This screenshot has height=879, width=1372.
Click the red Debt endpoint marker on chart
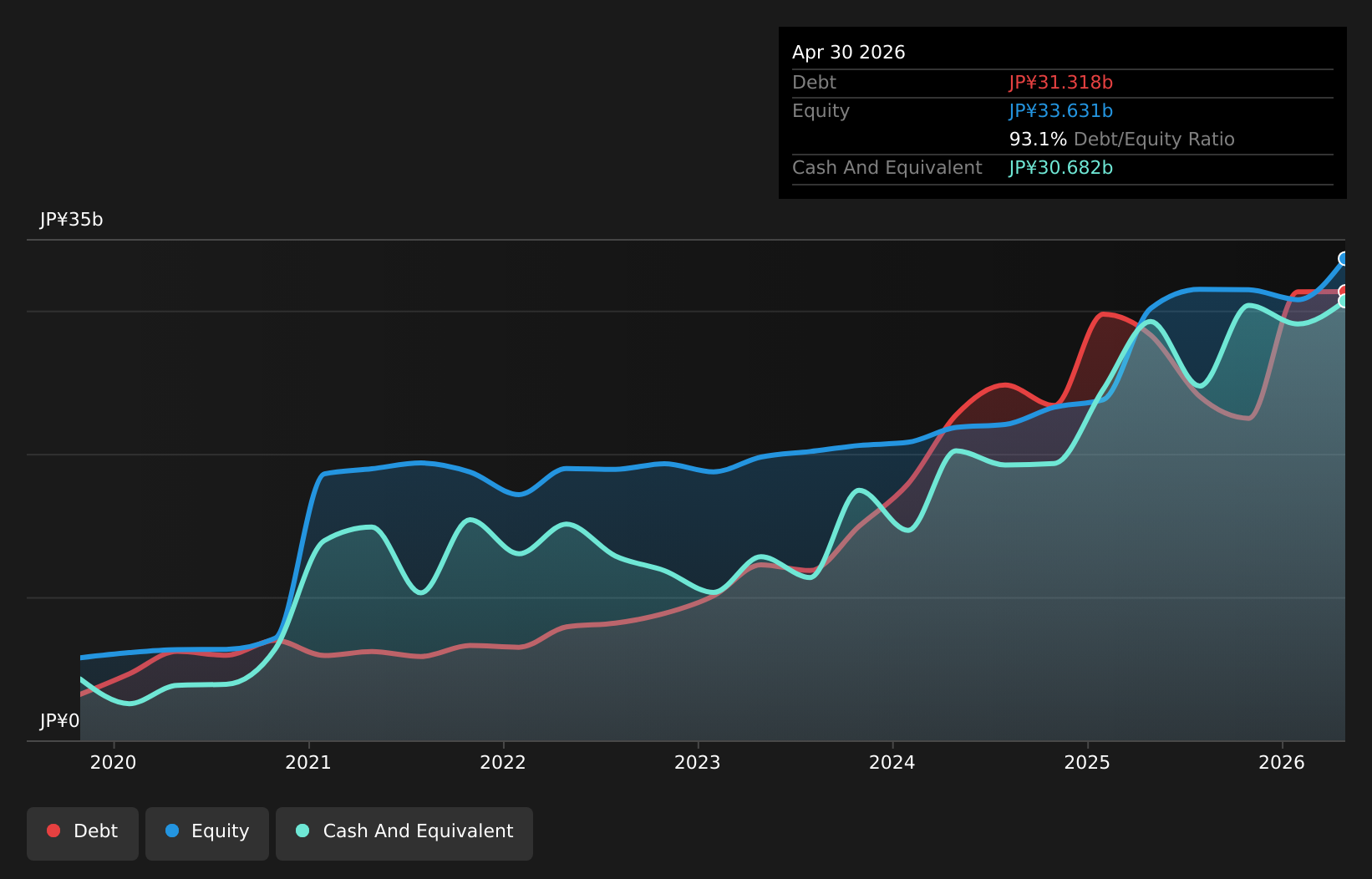click(x=1344, y=291)
